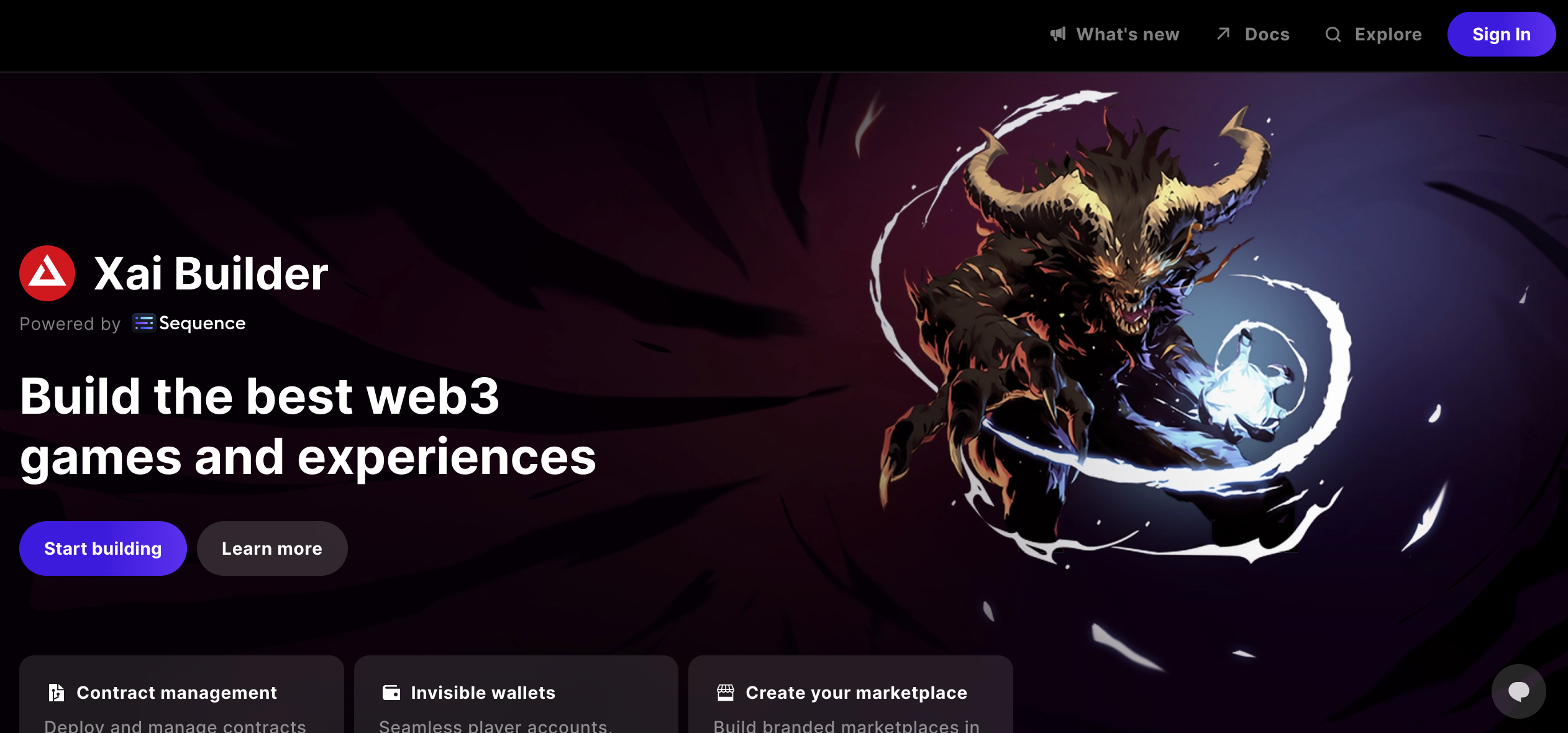
Task: Click the arrow icon next to Docs
Action: [x=1223, y=34]
